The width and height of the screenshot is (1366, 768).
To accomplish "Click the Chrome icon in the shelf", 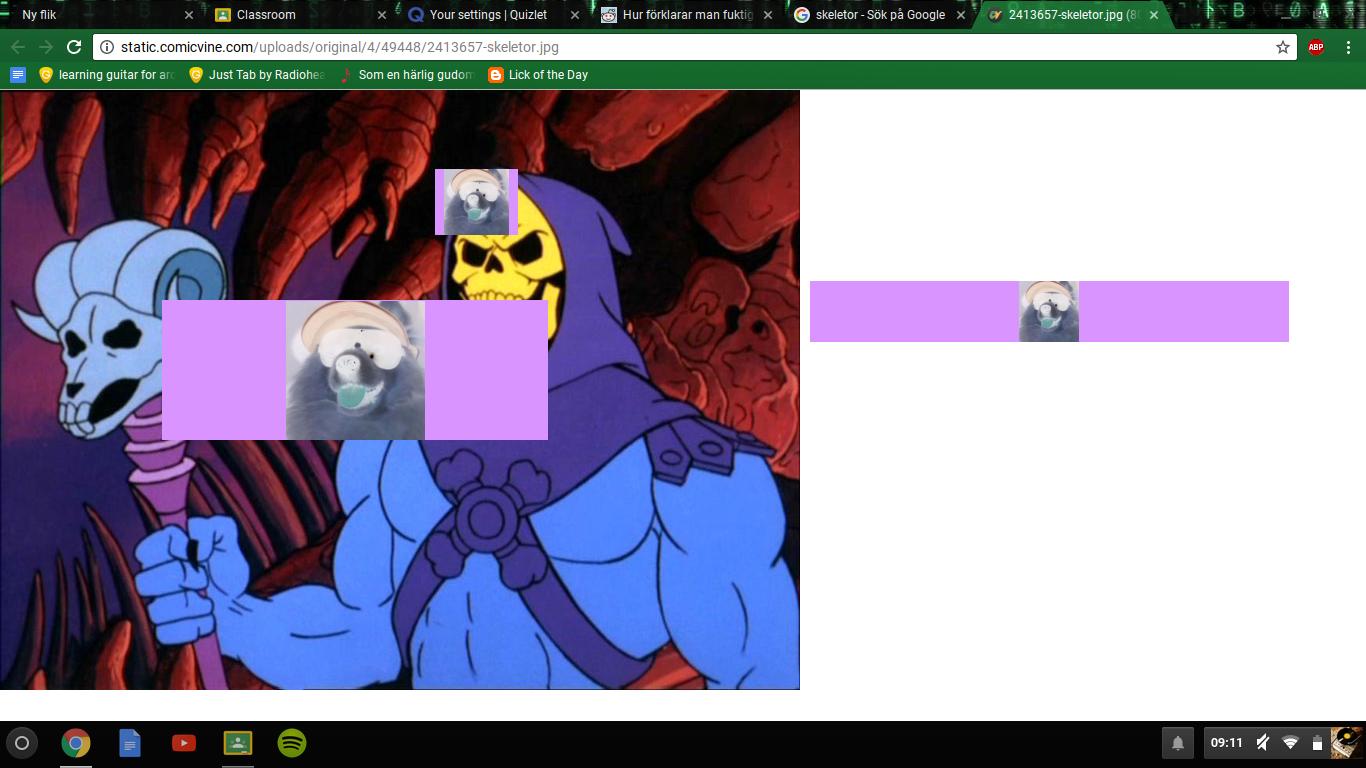I will point(76,743).
